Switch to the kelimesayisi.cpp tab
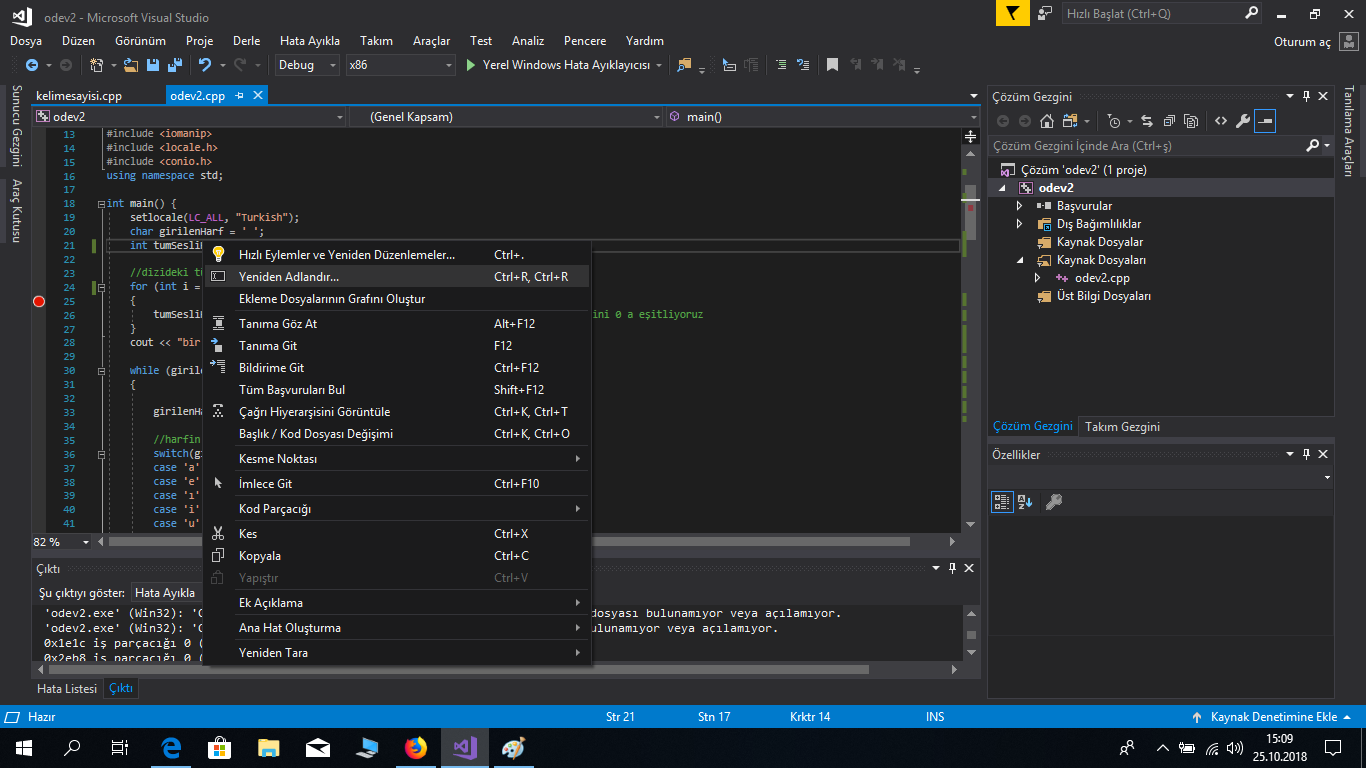Image resolution: width=1366 pixels, height=768 pixels. pyautogui.click(x=78, y=96)
